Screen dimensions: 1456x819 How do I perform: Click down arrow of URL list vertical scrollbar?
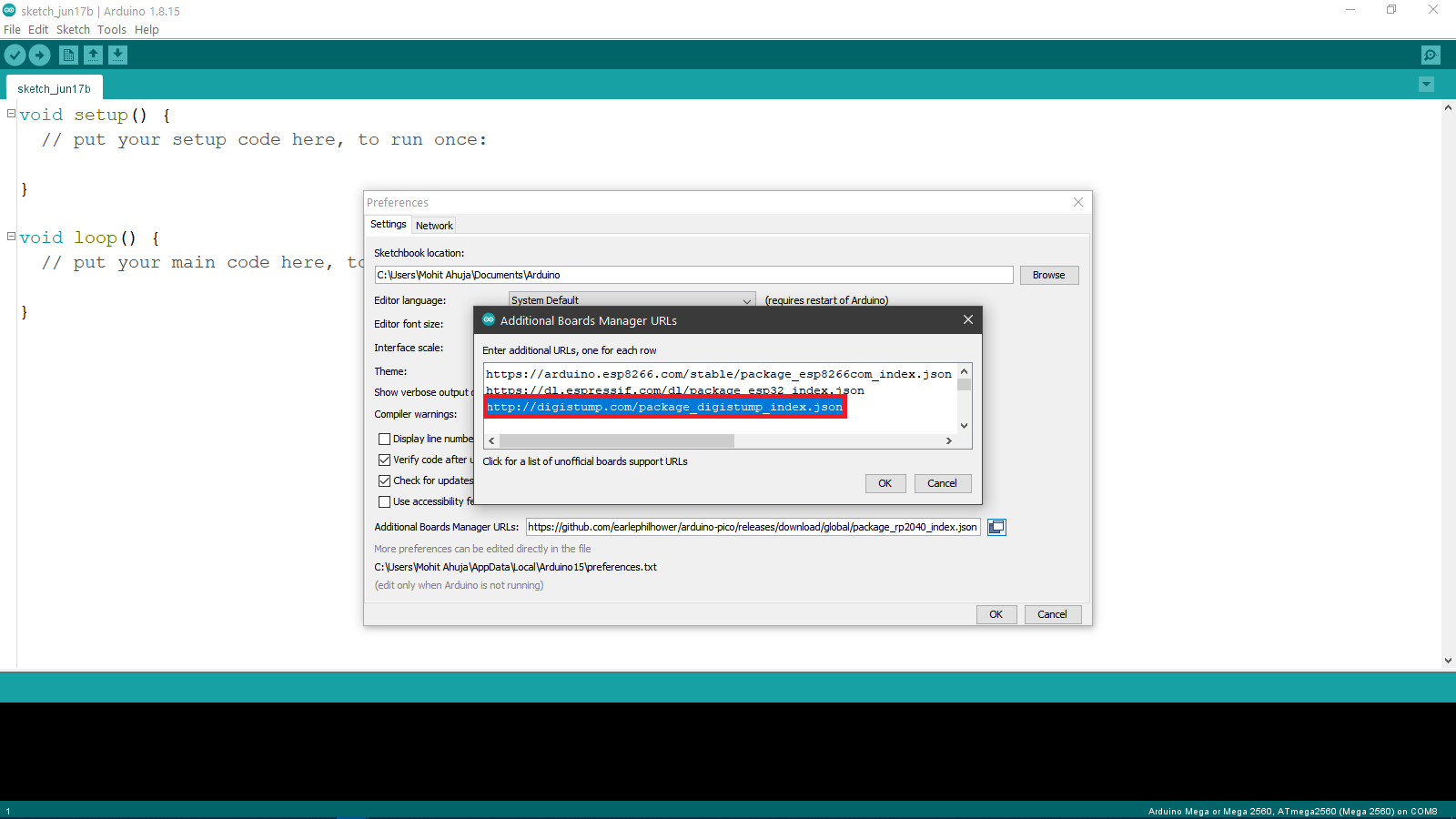(965, 426)
